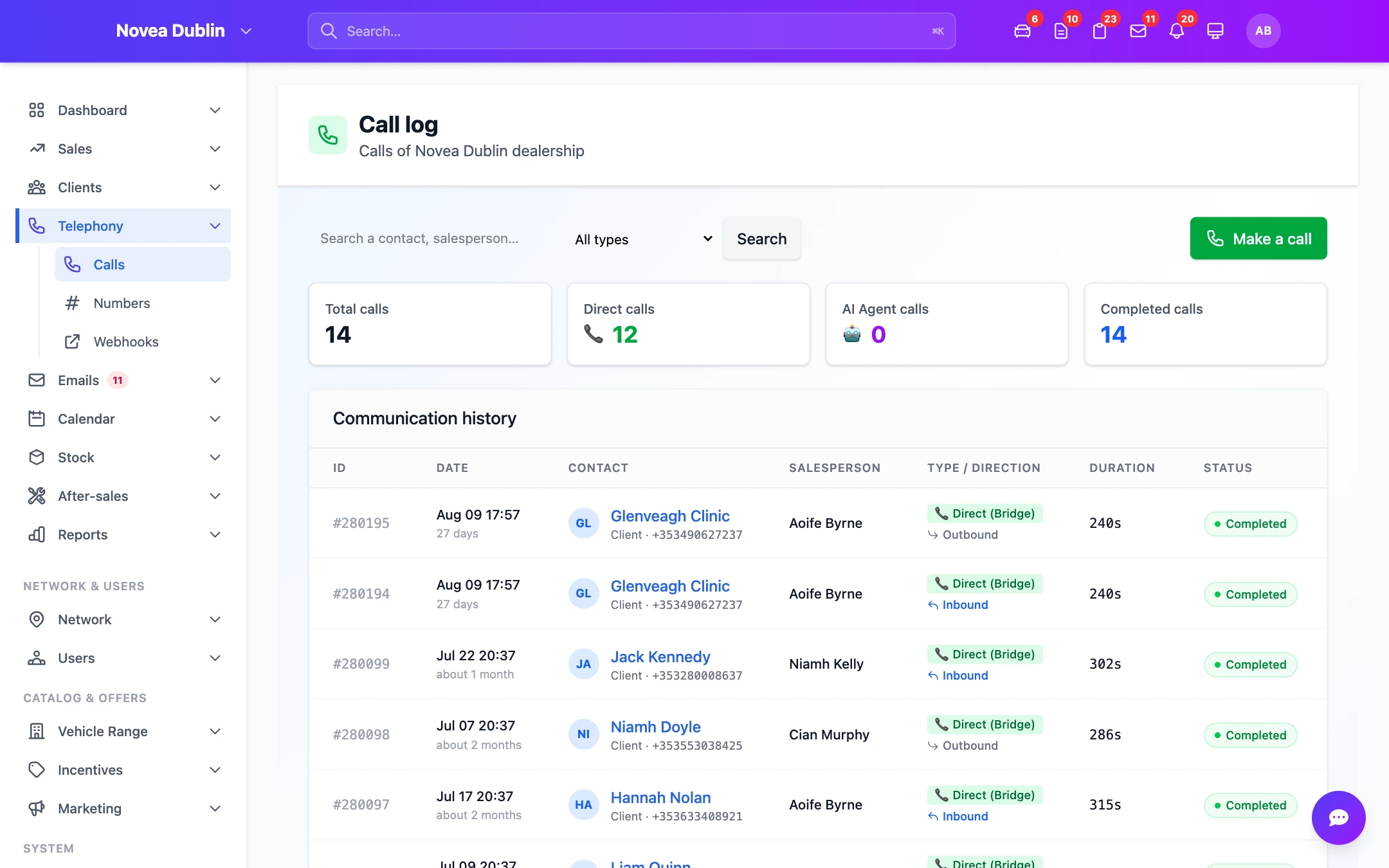The height and width of the screenshot is (868, 1389).
Task: Click the Incentives tag icon
Action: pos(37,770)
